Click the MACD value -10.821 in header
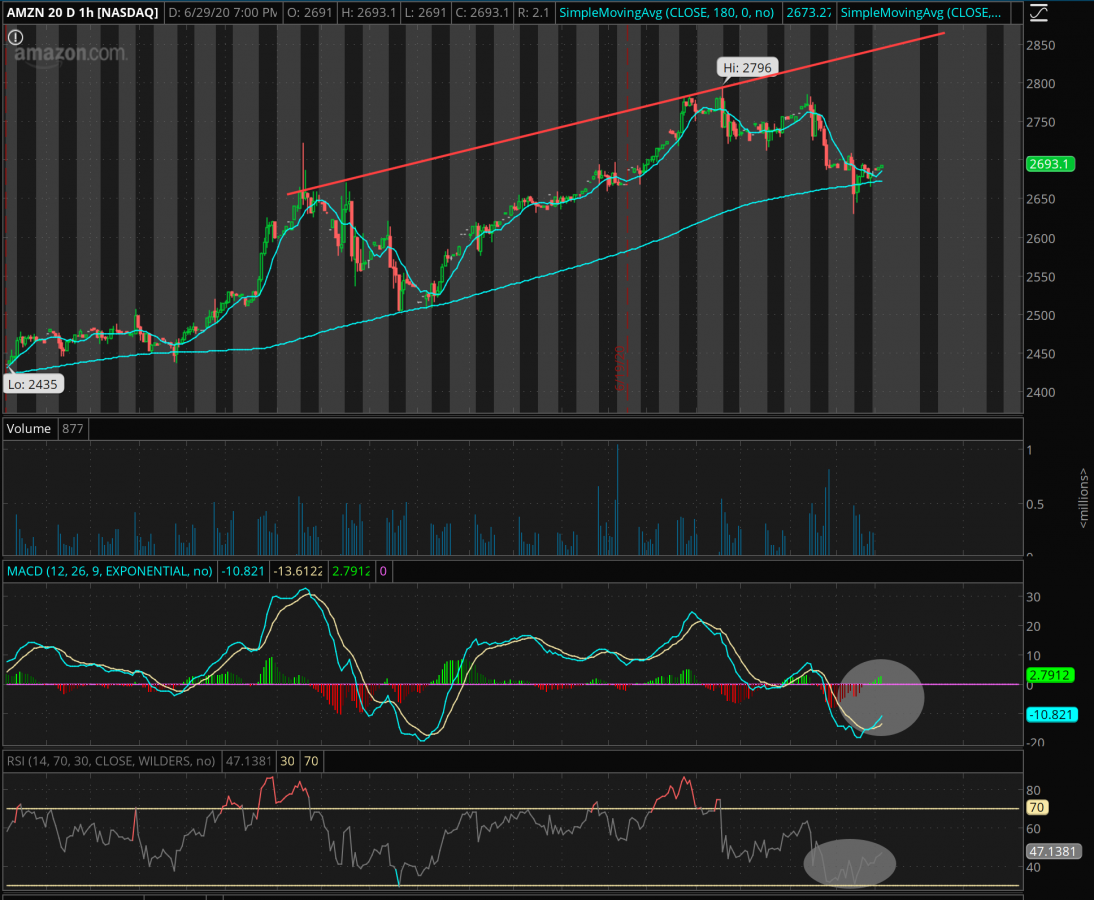 (x=243, y=571)
